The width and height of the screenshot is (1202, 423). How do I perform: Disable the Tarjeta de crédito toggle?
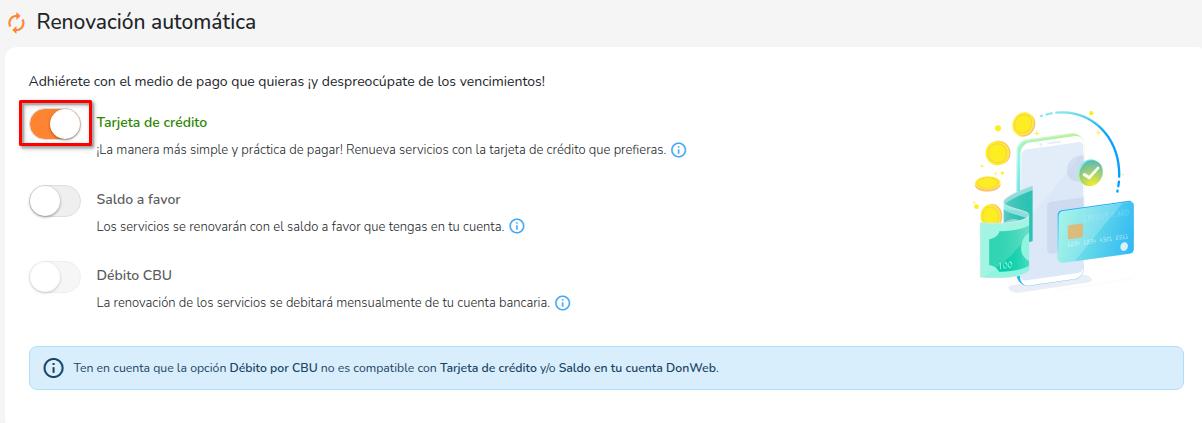tap(55, 124)
